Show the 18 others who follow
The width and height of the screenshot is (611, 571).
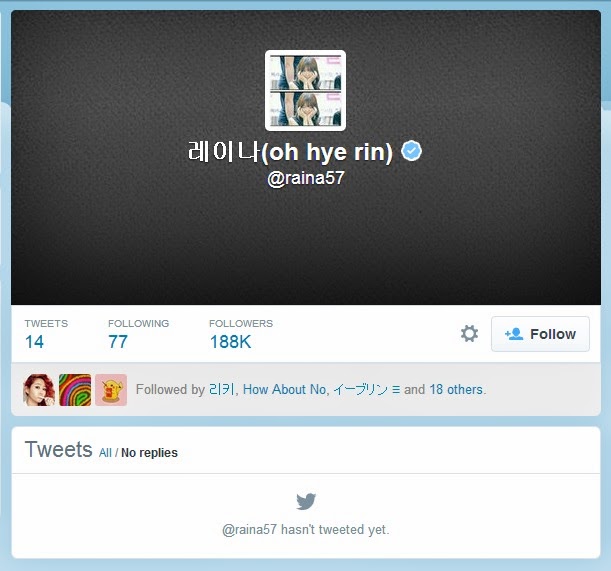point(456,389)
